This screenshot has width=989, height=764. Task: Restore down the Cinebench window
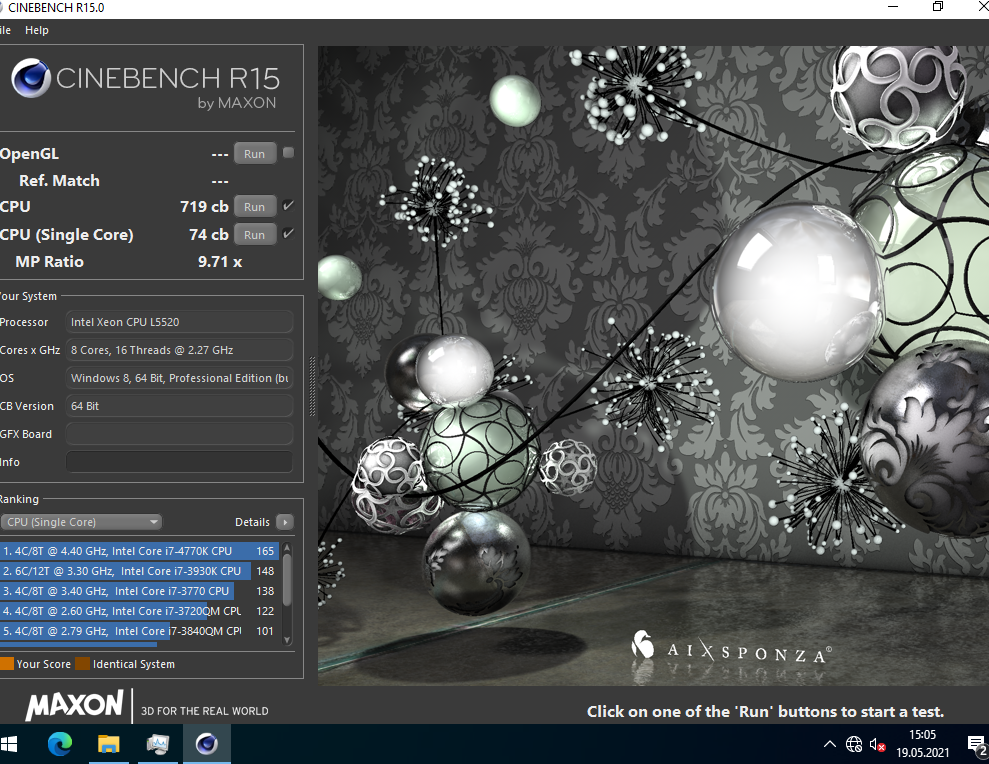[x=938, y=7]
